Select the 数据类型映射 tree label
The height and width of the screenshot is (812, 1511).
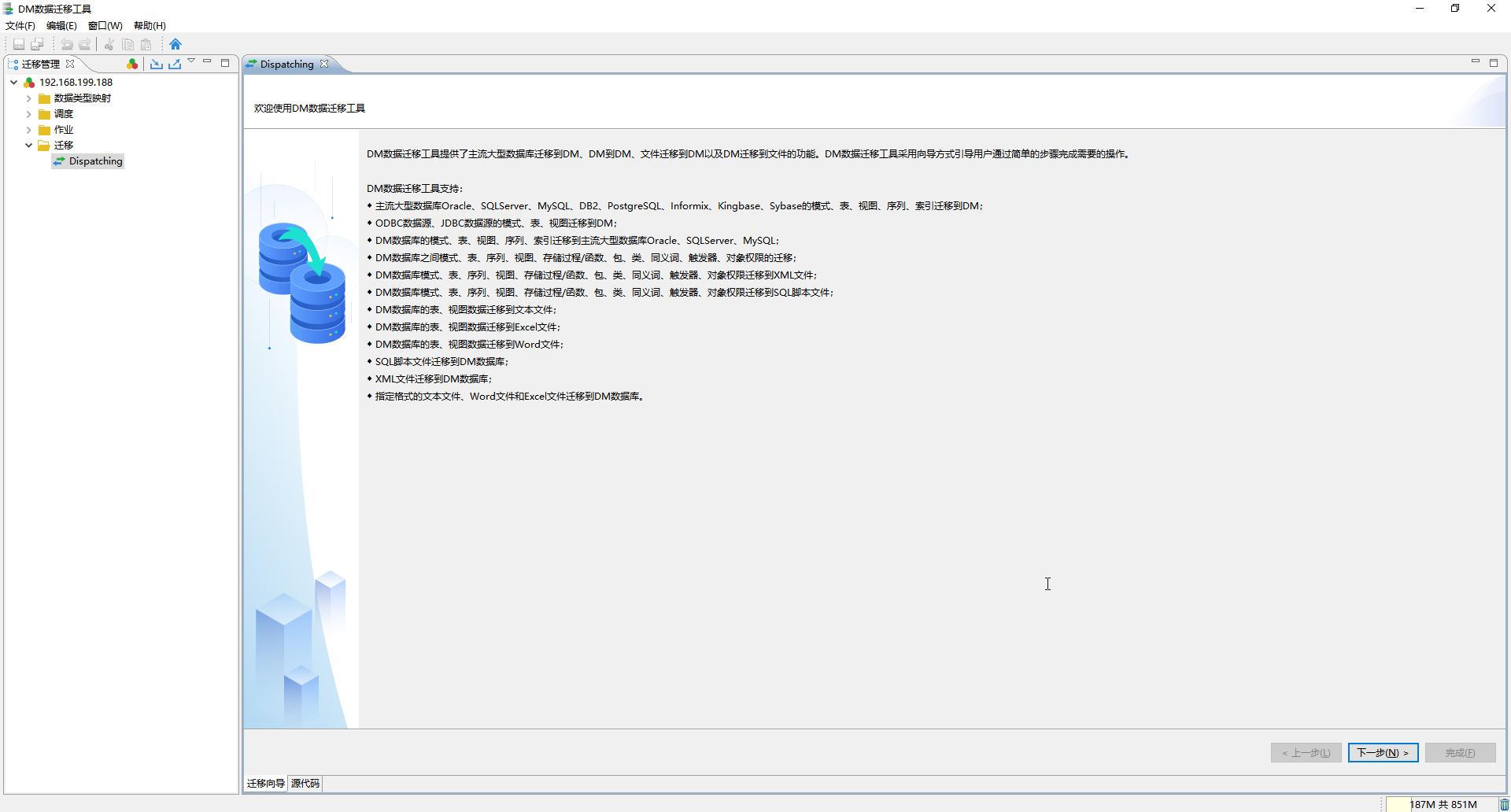pos(83,98)
